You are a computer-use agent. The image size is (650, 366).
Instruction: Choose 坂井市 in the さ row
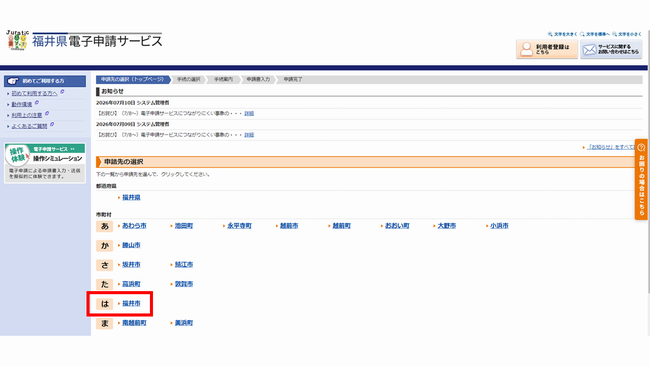pyautogui.click(x=131, y=264)
